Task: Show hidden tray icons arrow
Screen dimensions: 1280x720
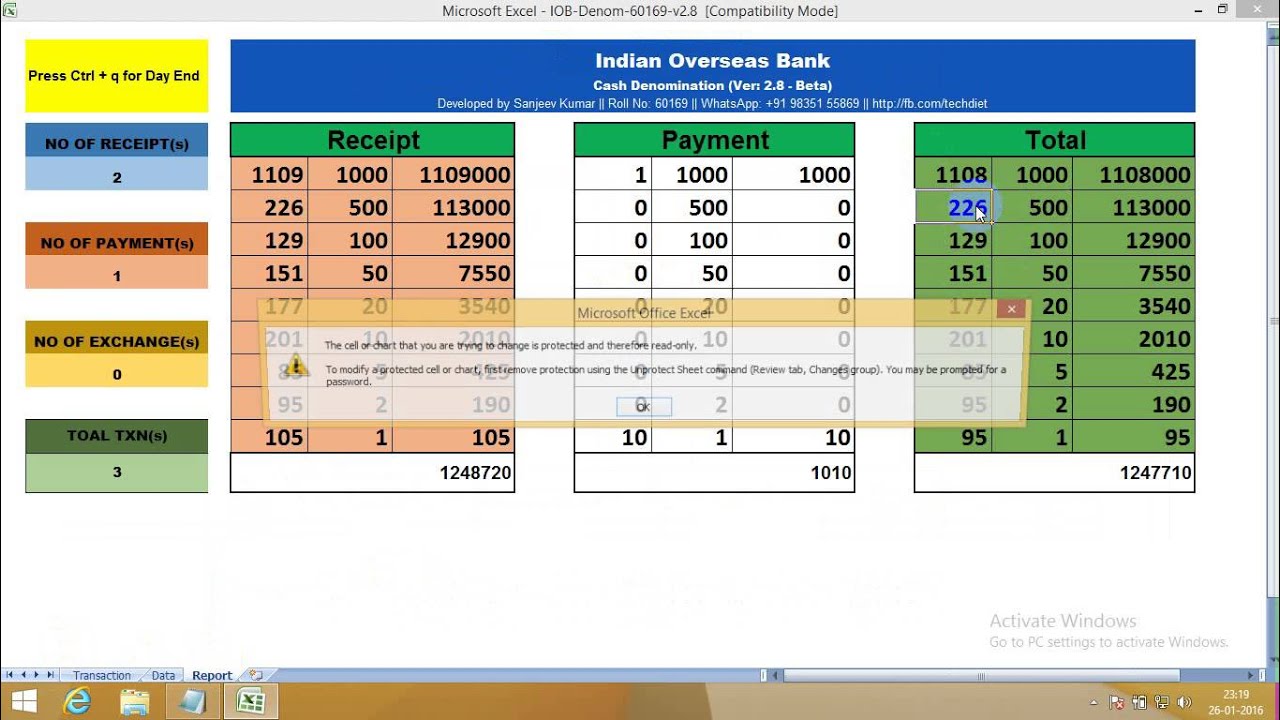Action: tap(1093, 702)
